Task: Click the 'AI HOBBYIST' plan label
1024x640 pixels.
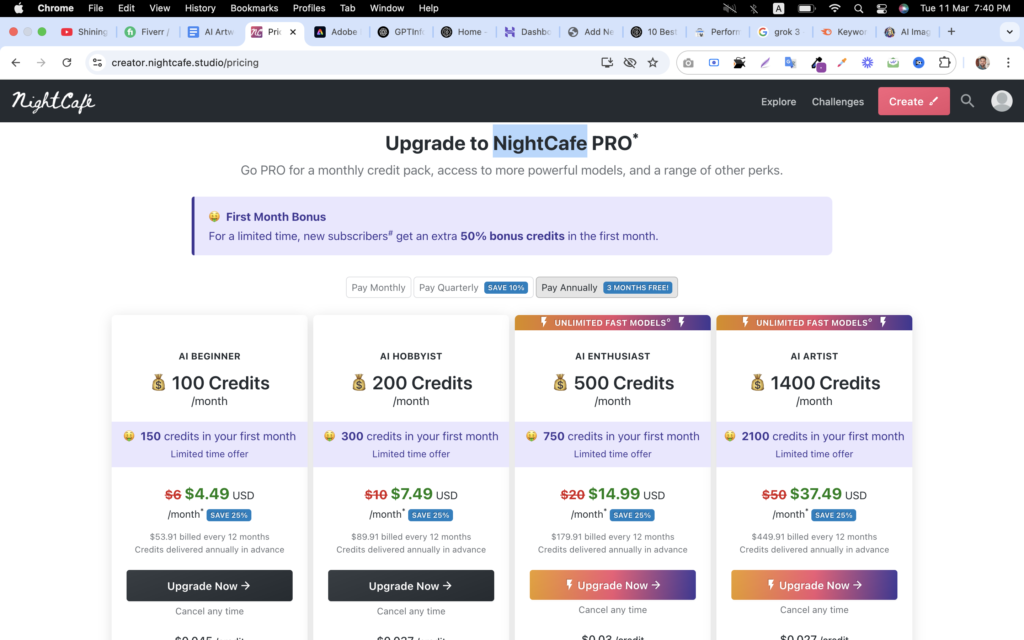Action: [x=411, y=356]
